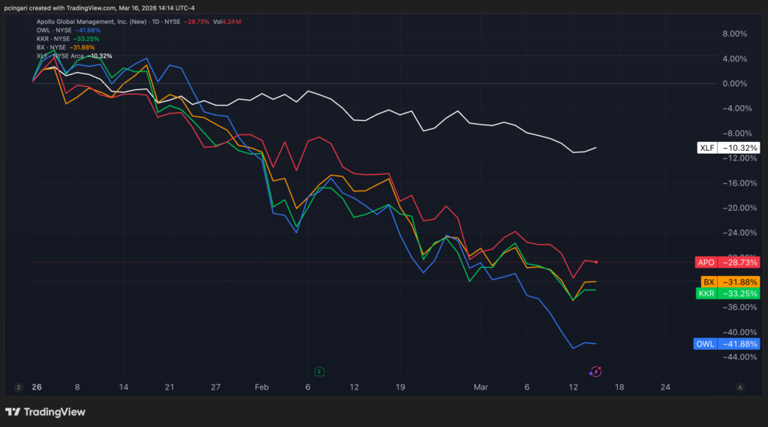Click the 'Feb' date axis label
This screenshot has width=768, height=427.
pos(262,387)
